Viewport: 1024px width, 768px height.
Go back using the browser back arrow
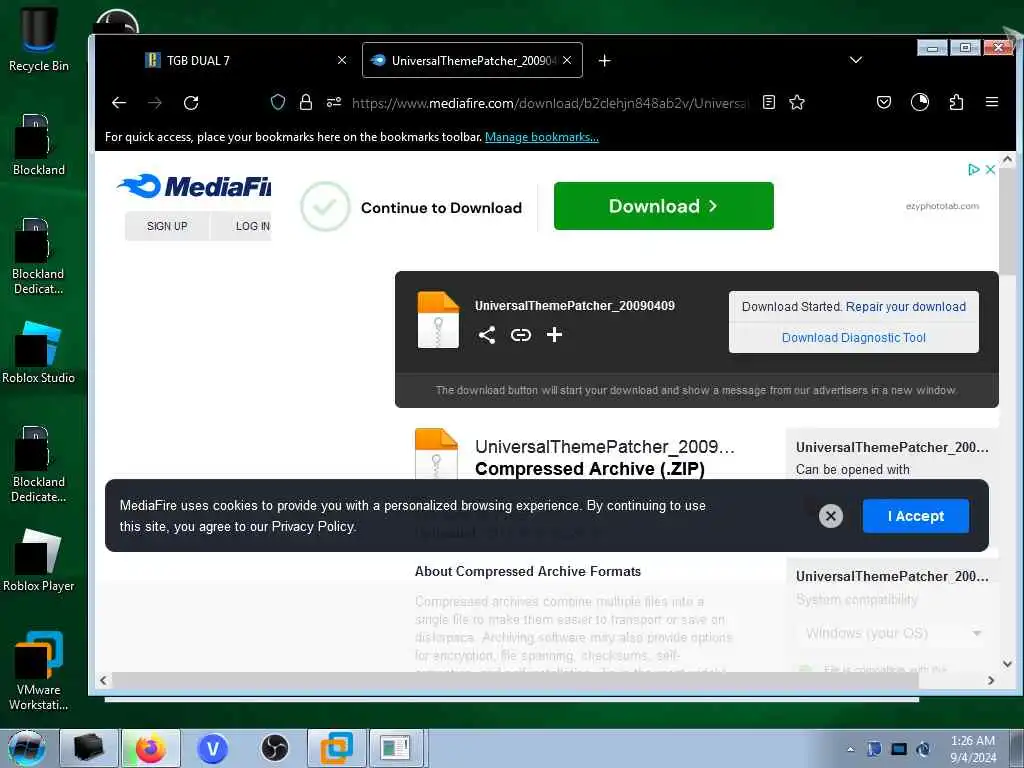119,103
